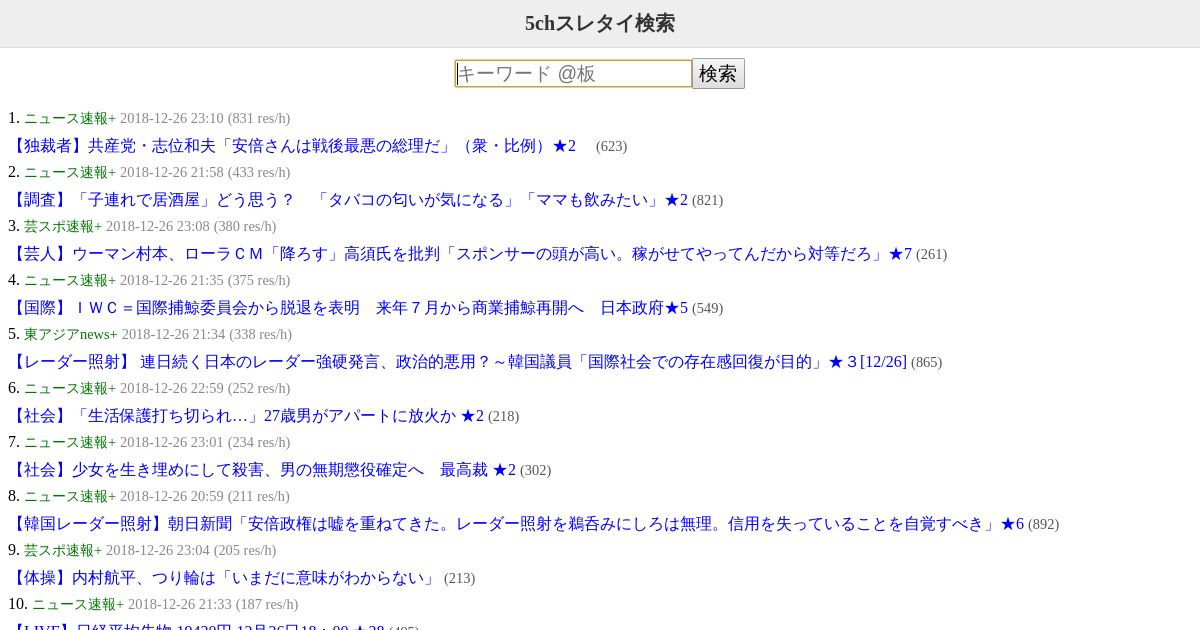Open the 無期懲役確定へ 最高裁 thread
The image size is (1200, 630).
pyautogui.click(x=262, y=470)
